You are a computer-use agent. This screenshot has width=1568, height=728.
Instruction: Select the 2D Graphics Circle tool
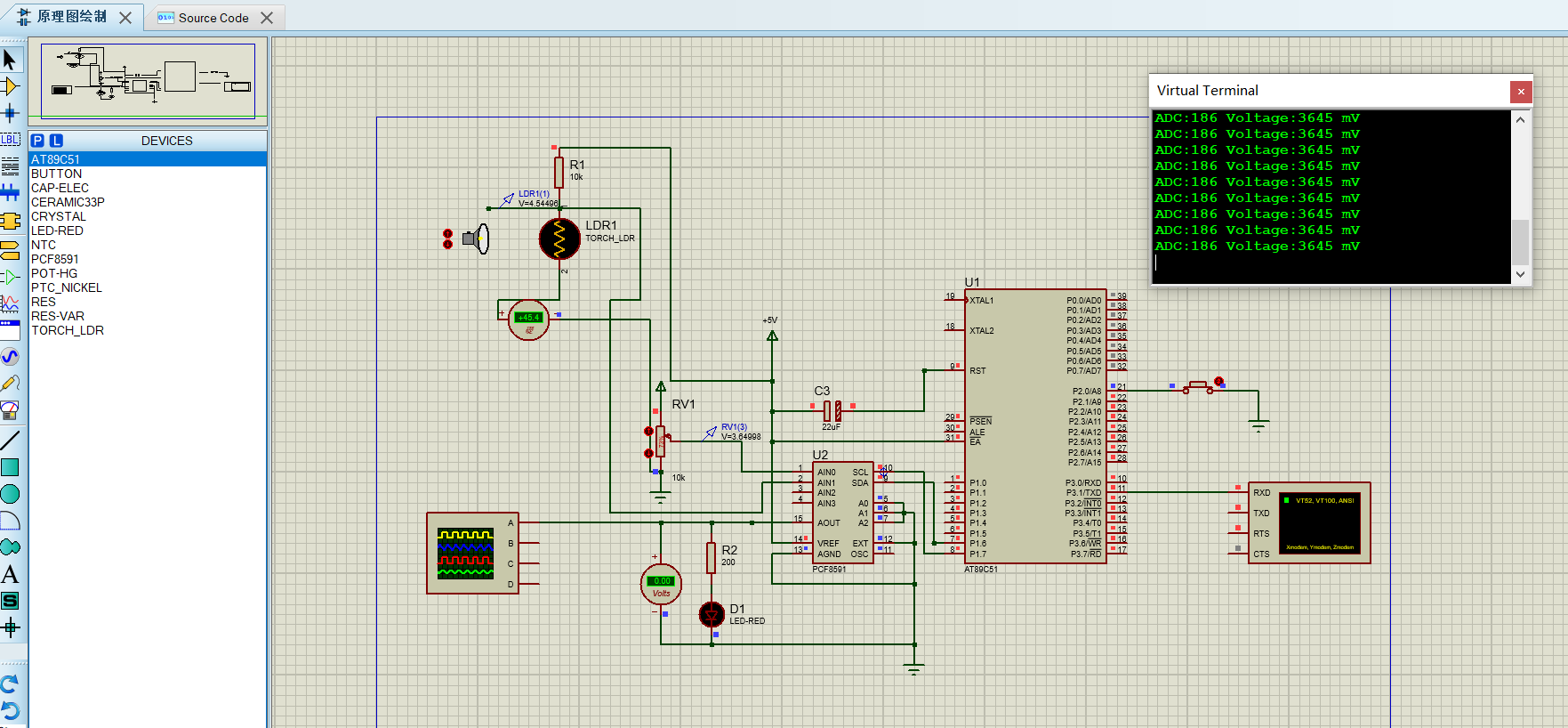[x=10, y=494]
